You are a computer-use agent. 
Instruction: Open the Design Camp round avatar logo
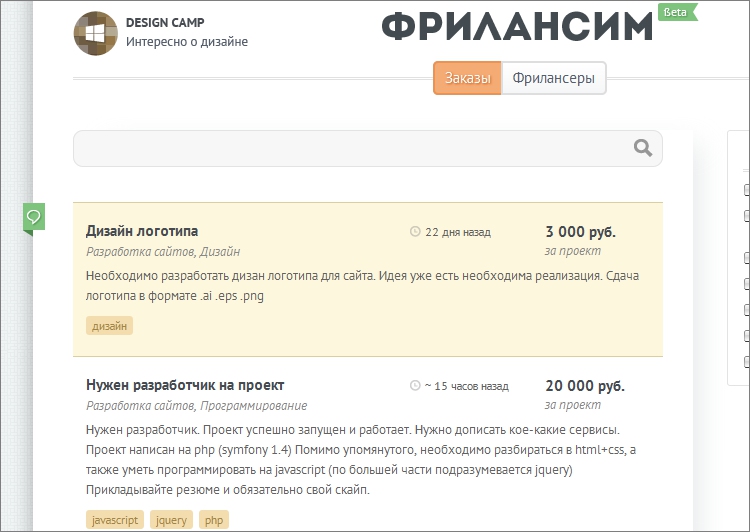pos(96,33)
